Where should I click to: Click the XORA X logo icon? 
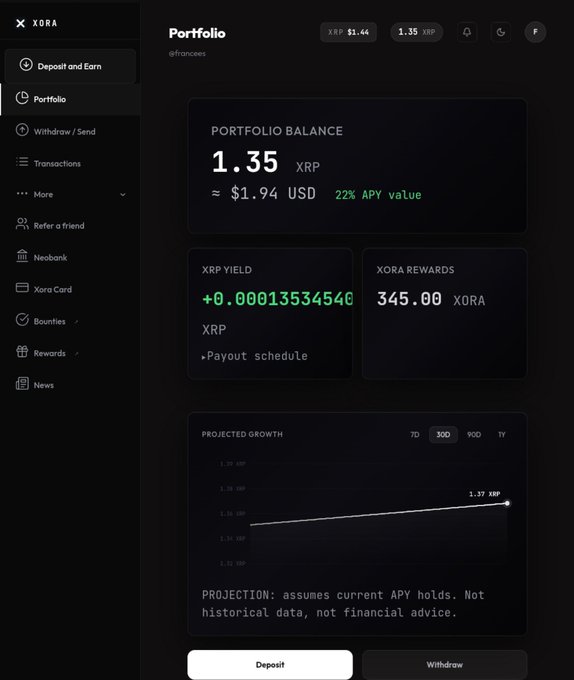(20, 23)
